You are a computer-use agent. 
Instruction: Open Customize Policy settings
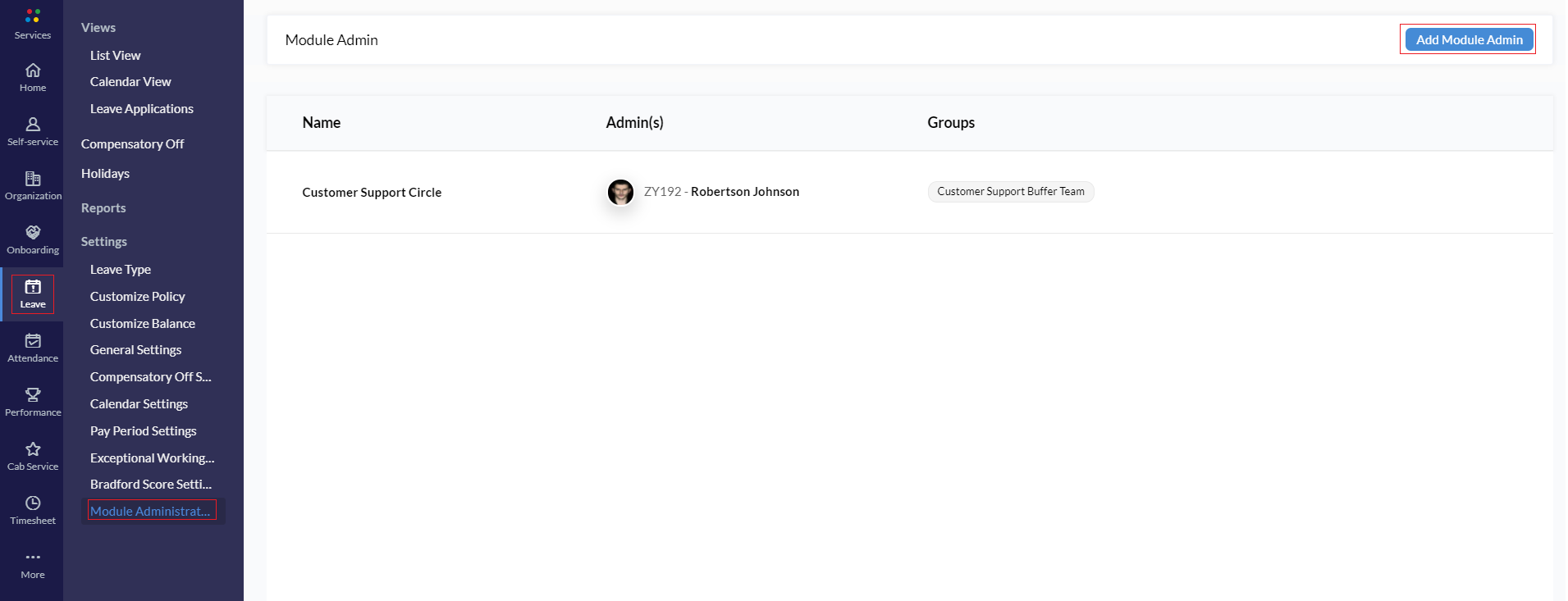tap(138, 297)
